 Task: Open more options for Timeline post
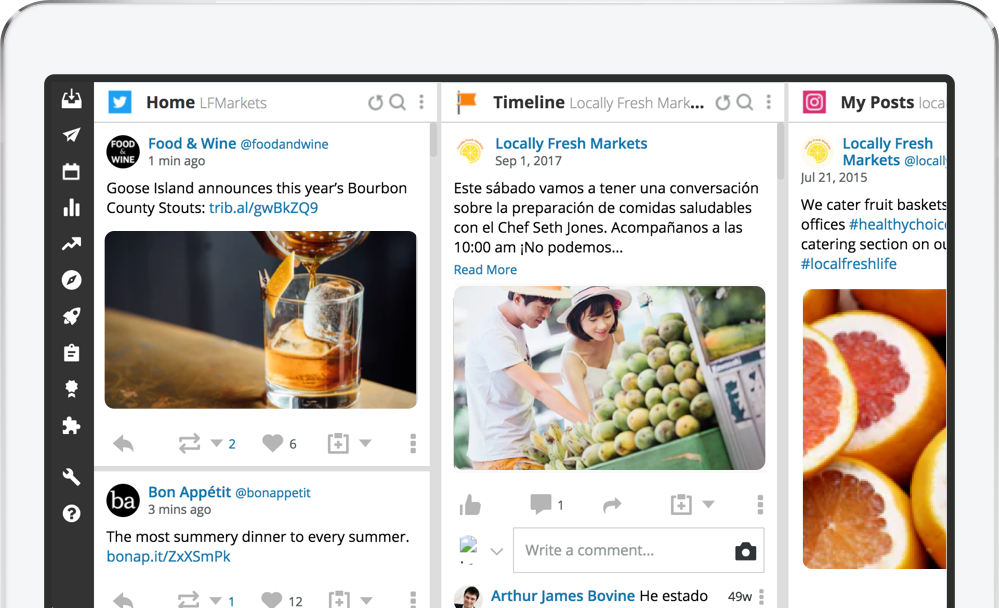pos(760,505)
